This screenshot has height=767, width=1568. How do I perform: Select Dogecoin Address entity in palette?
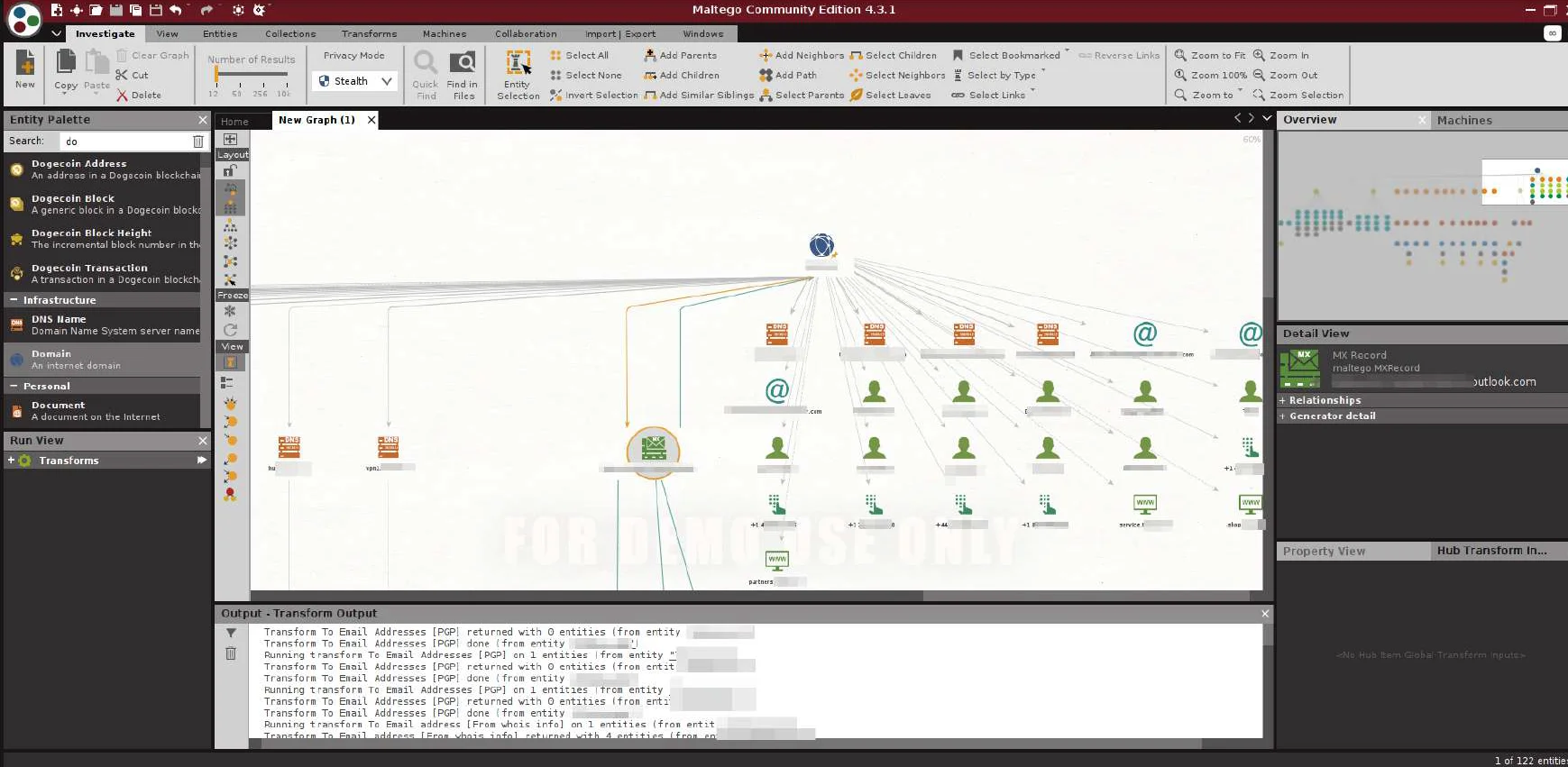104,169
